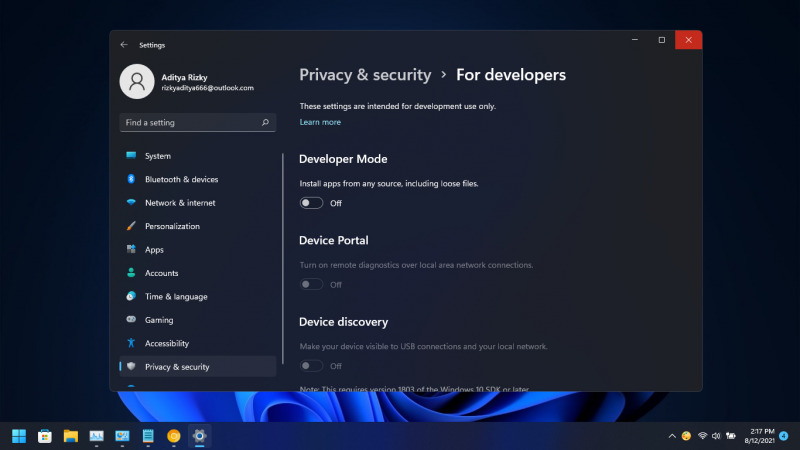
Task: Click the rizkyaditya666@outlook.com email text
Action: (x=207, y=88)
